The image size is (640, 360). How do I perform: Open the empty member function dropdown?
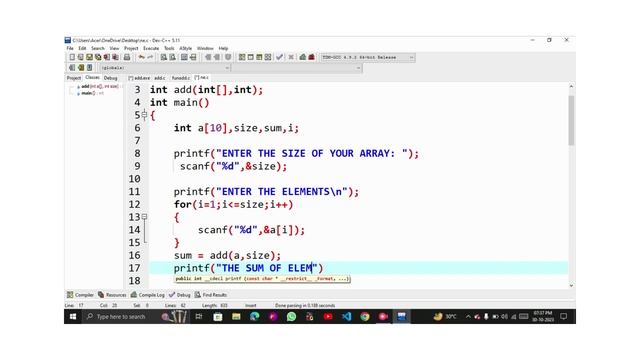(x=297, y=68)
